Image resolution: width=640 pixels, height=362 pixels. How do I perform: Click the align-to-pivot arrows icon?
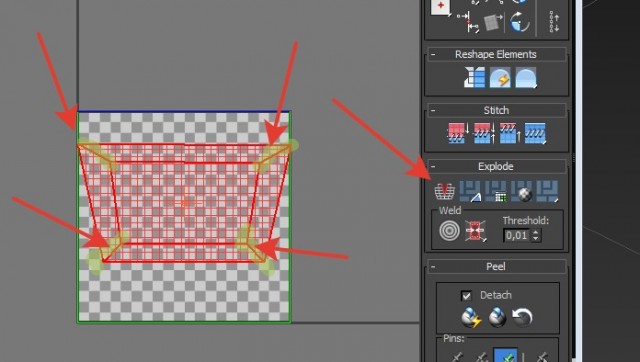point(468,22)
